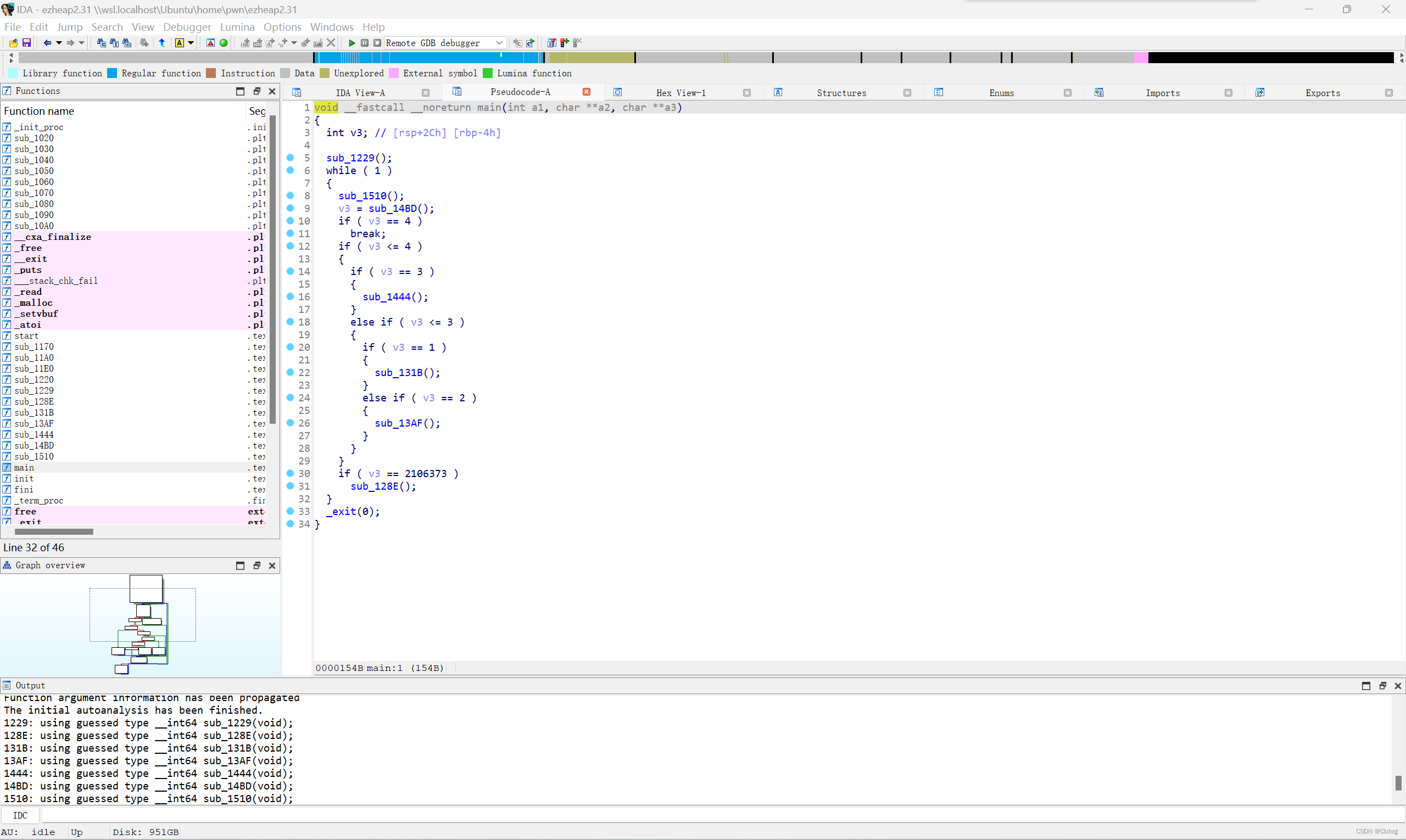Click the save database floppy icon

coord(26,43)
